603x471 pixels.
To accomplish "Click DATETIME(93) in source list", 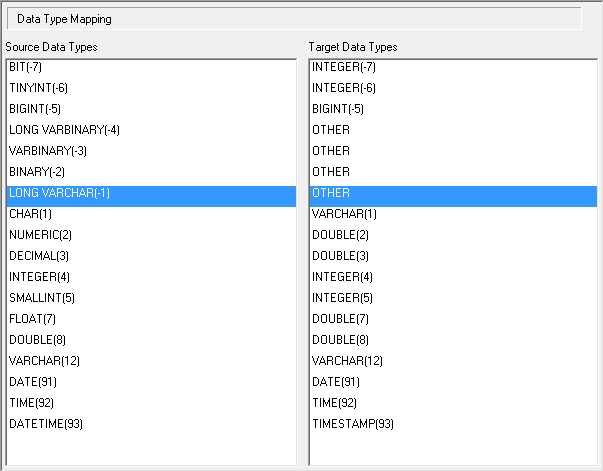I will coord(46,424).
